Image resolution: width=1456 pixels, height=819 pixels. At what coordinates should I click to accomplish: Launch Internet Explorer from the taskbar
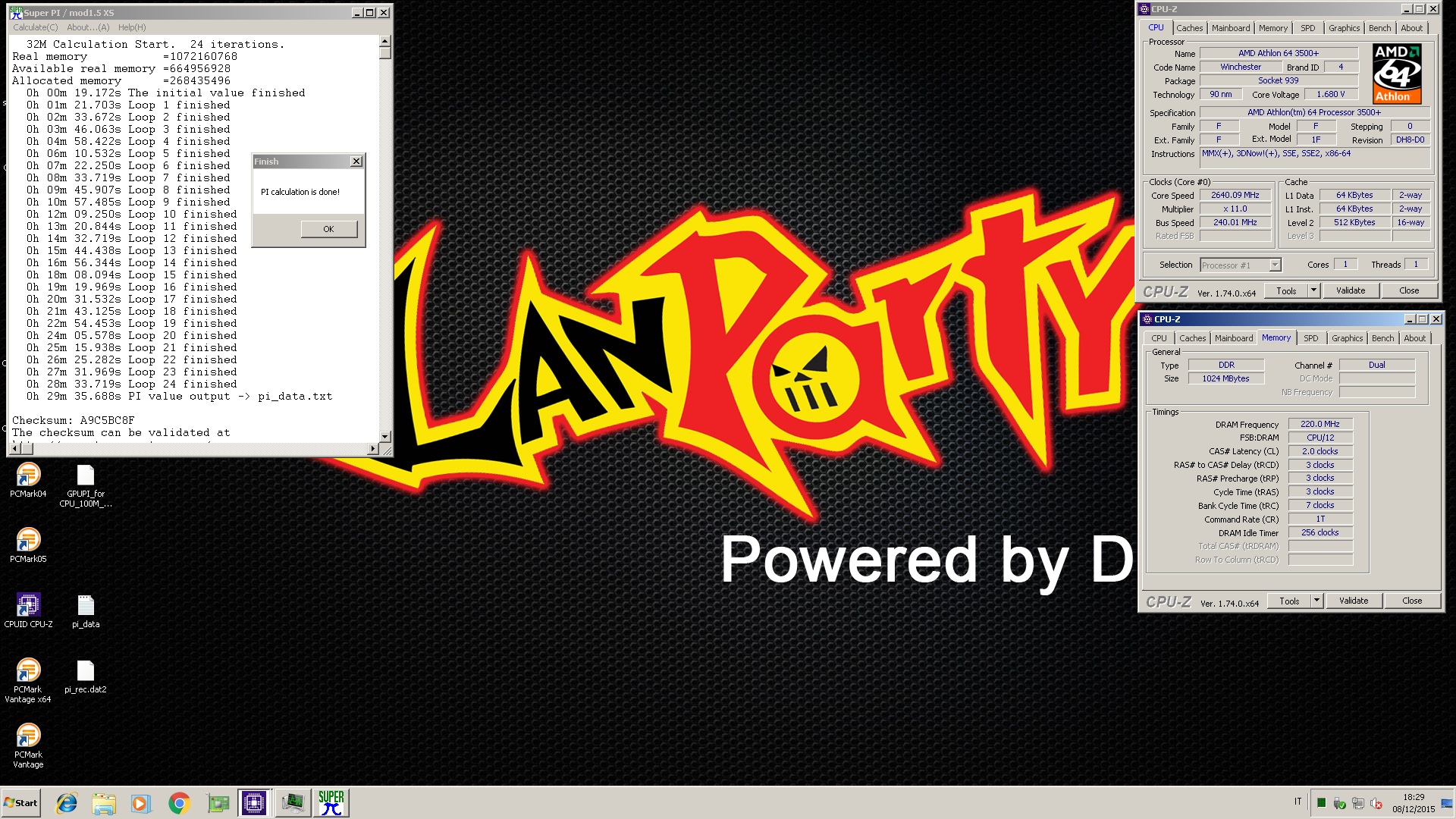tap(67, 803)
